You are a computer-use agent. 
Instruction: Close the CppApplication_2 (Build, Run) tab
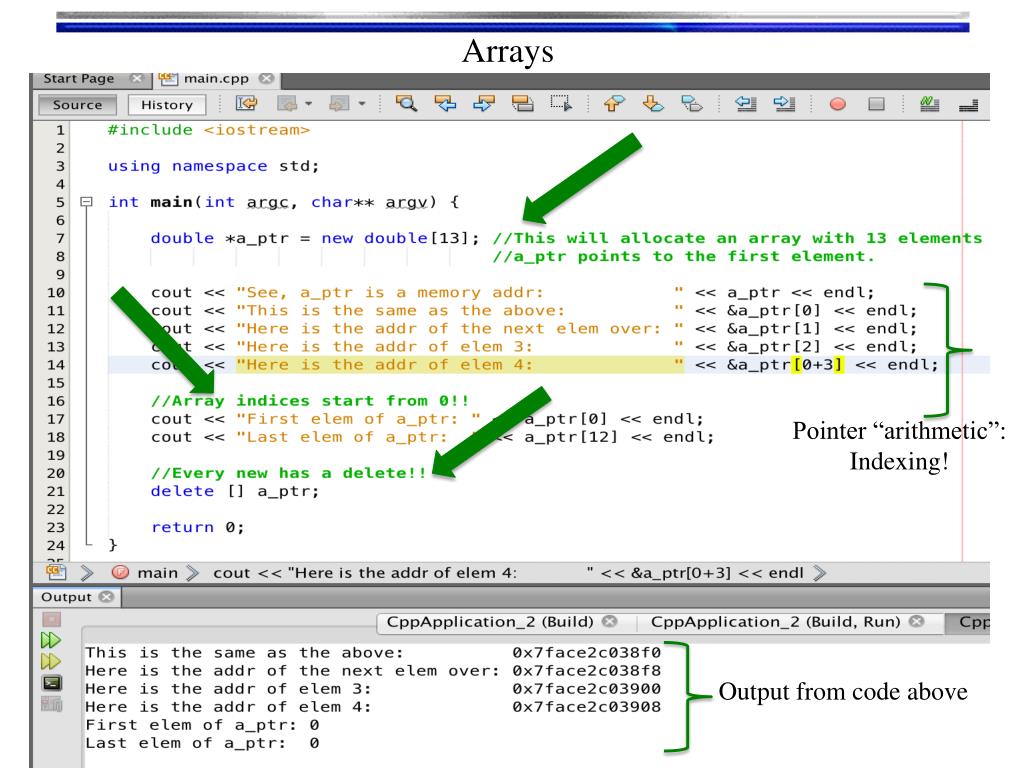(917, 621)
